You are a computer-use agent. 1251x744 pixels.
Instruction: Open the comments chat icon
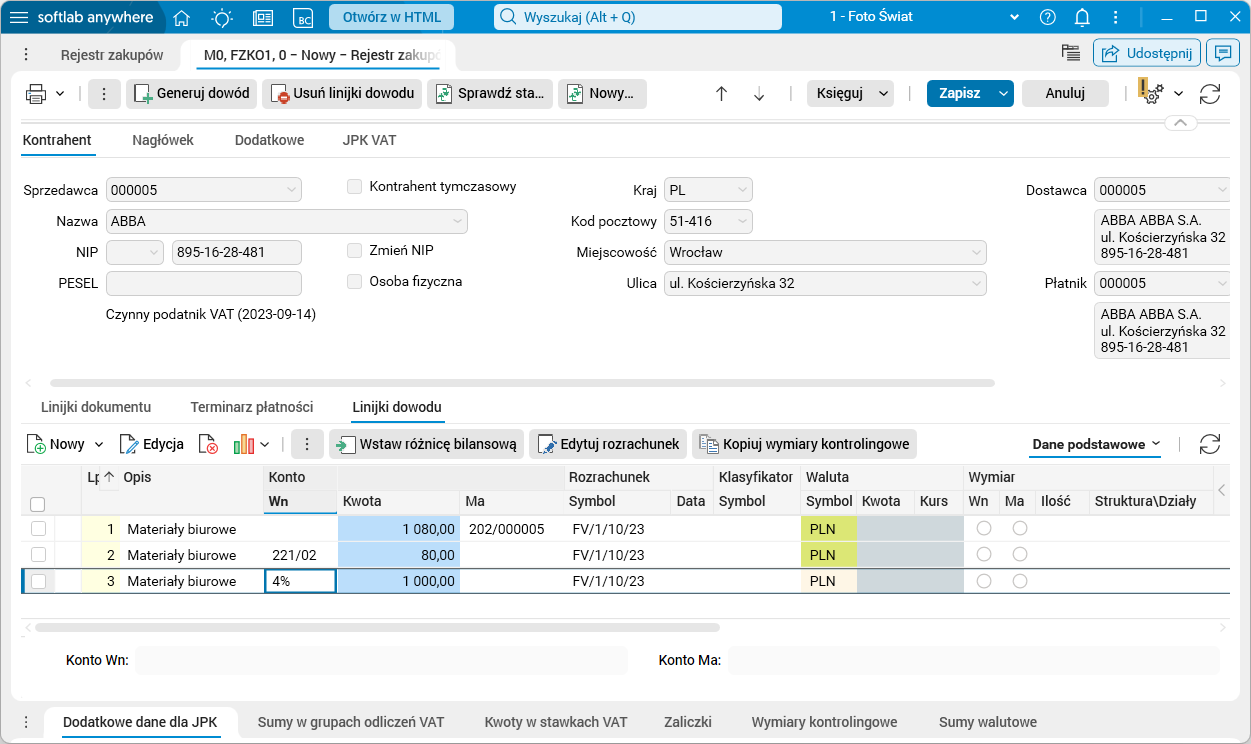[1223, 53]
